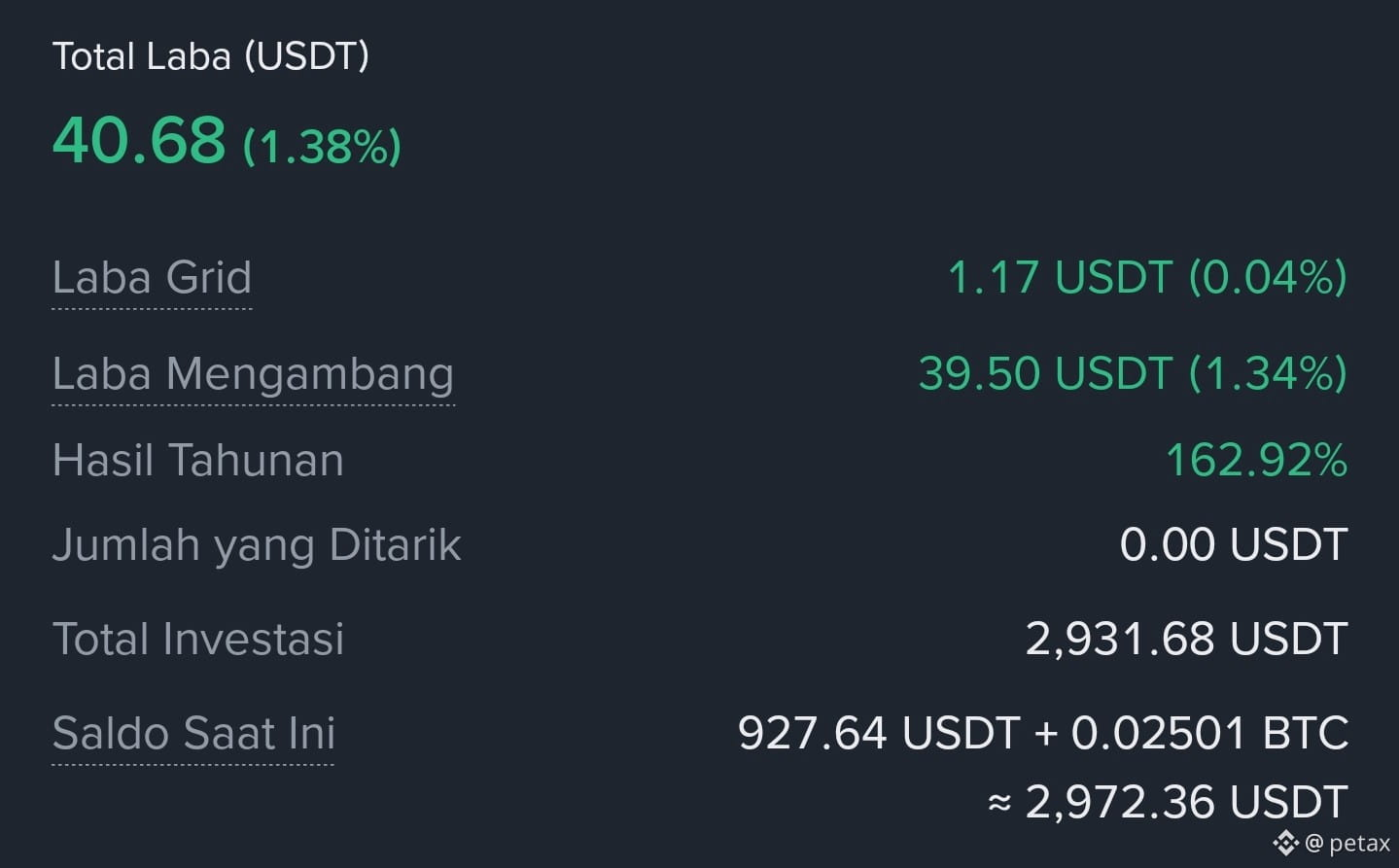Click the Binance logo watermark icon
The image size is (1399, 868).
click(1286, 842)
